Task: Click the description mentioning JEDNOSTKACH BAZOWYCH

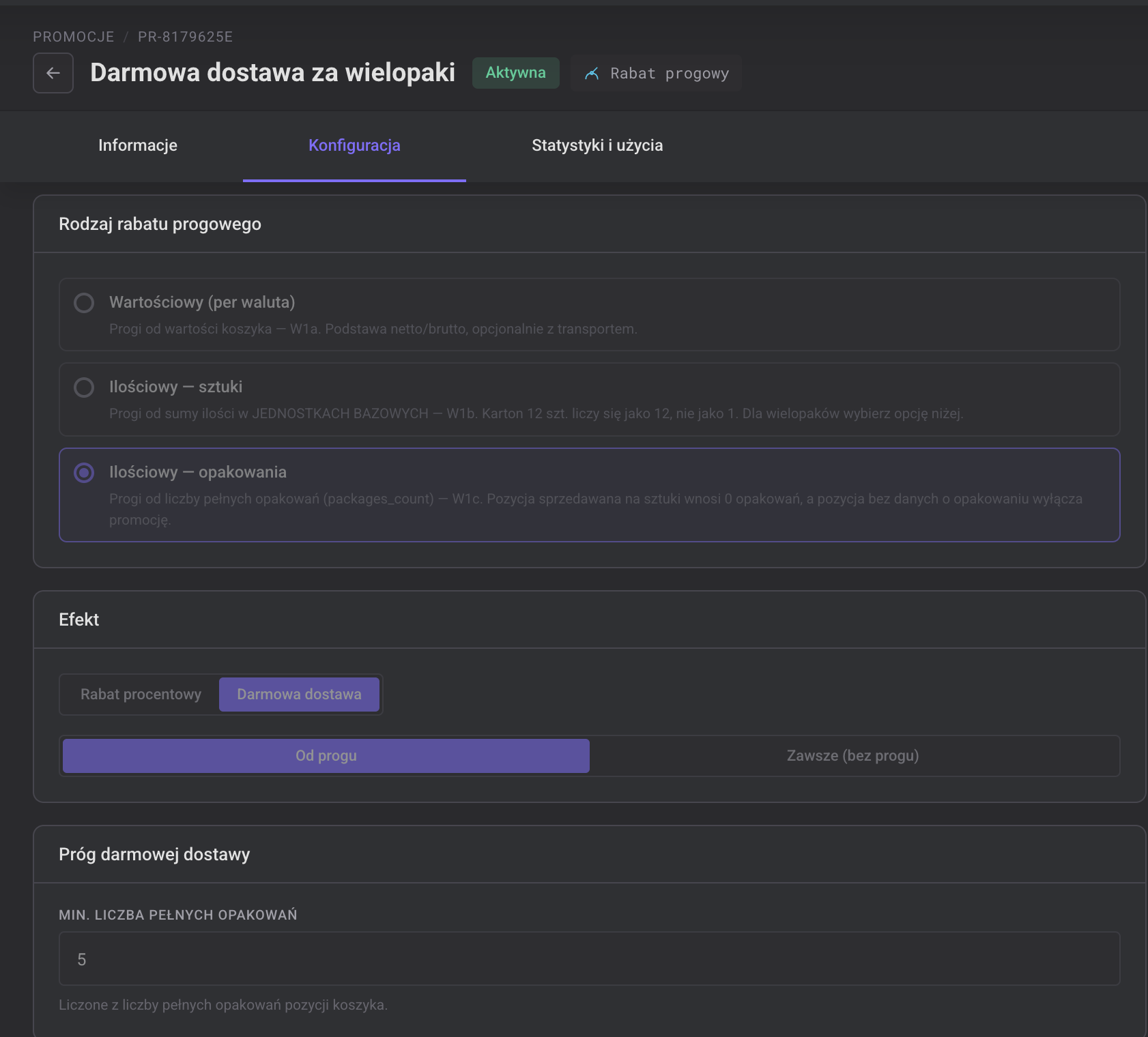Action: pos(536,413)
